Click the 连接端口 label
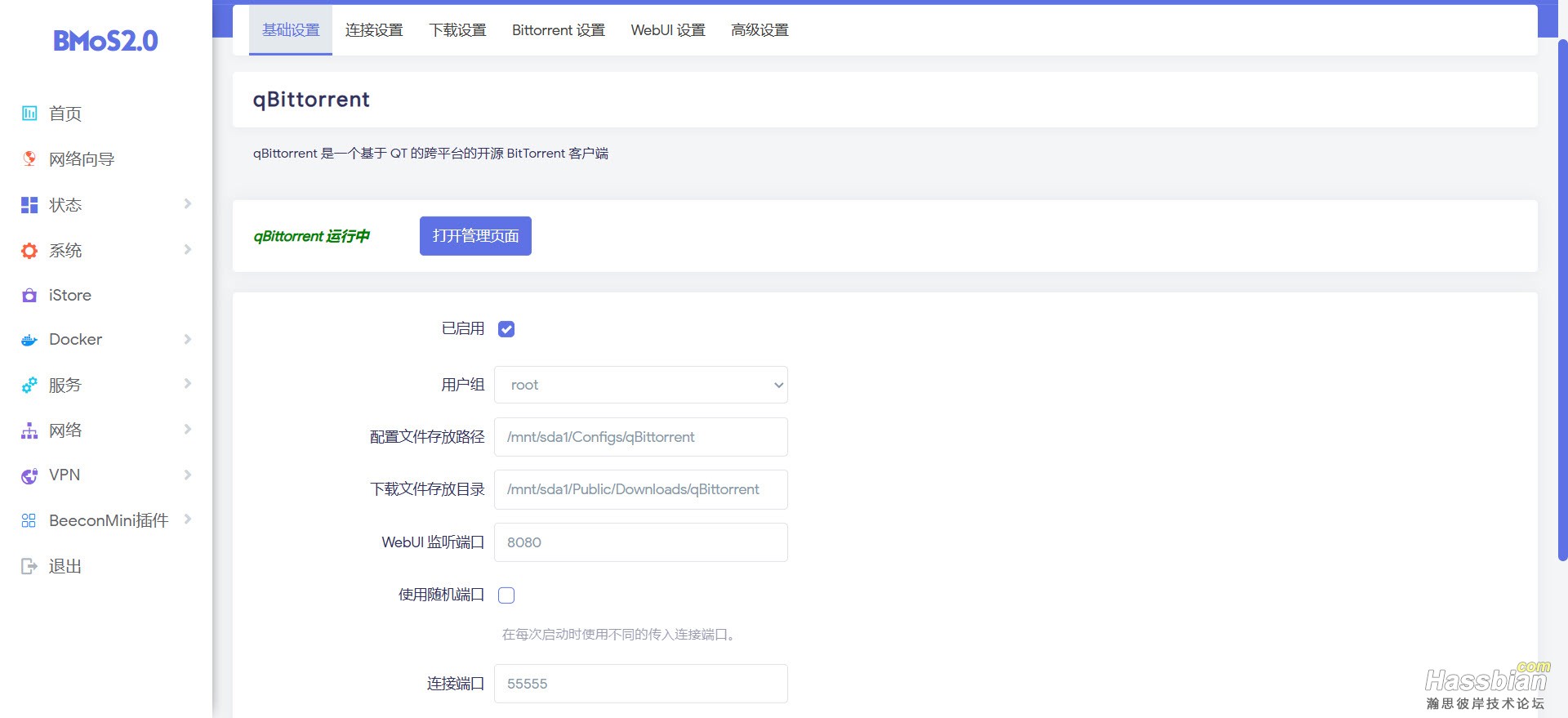1568x718 pixels. tap(456, 684)
